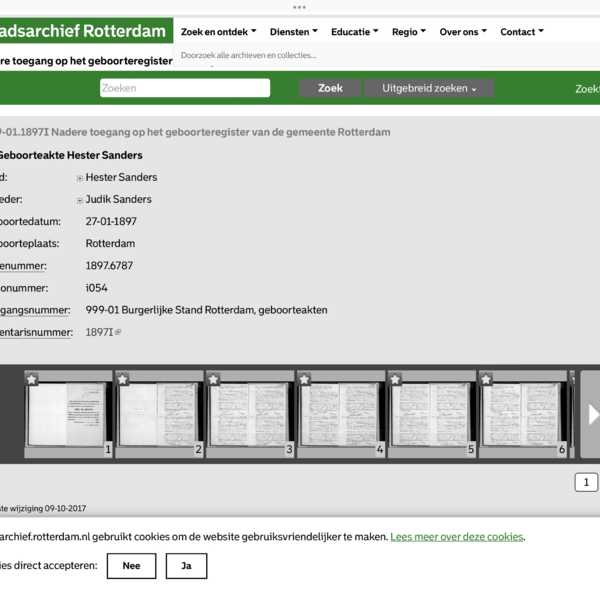
Task: Click the star icon on thumbnail 1
Action: 32,380
